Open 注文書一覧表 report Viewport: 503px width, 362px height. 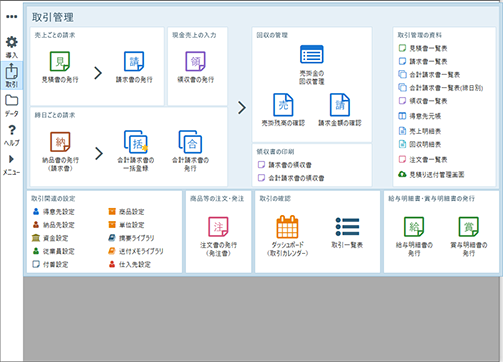click(423, 159)
